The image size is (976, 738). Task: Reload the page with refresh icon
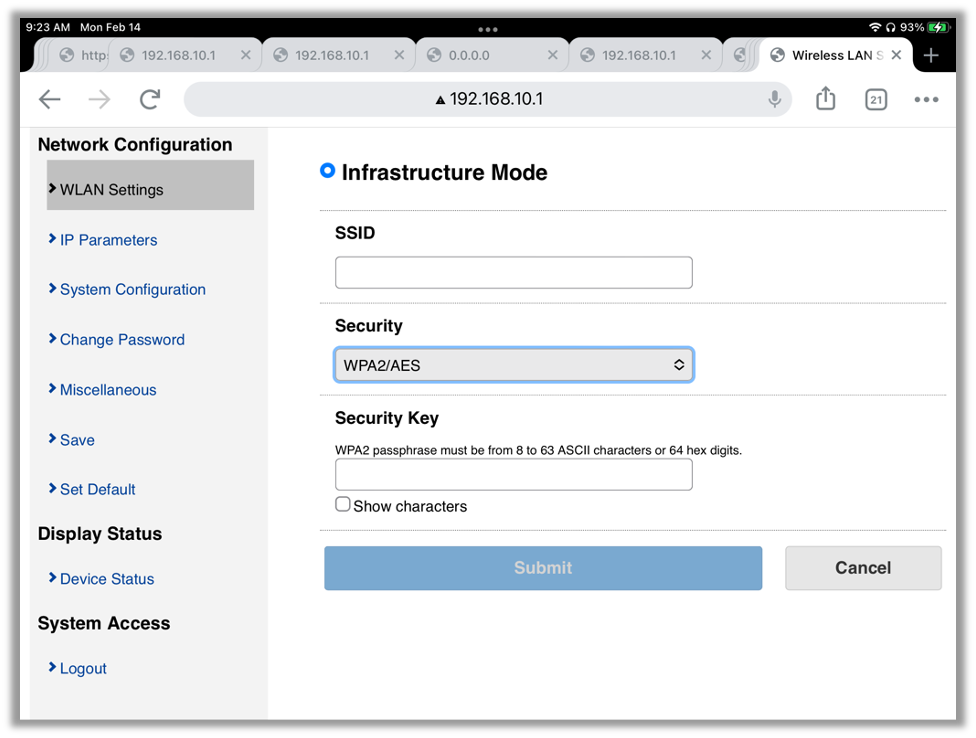(x=150, y=99)
